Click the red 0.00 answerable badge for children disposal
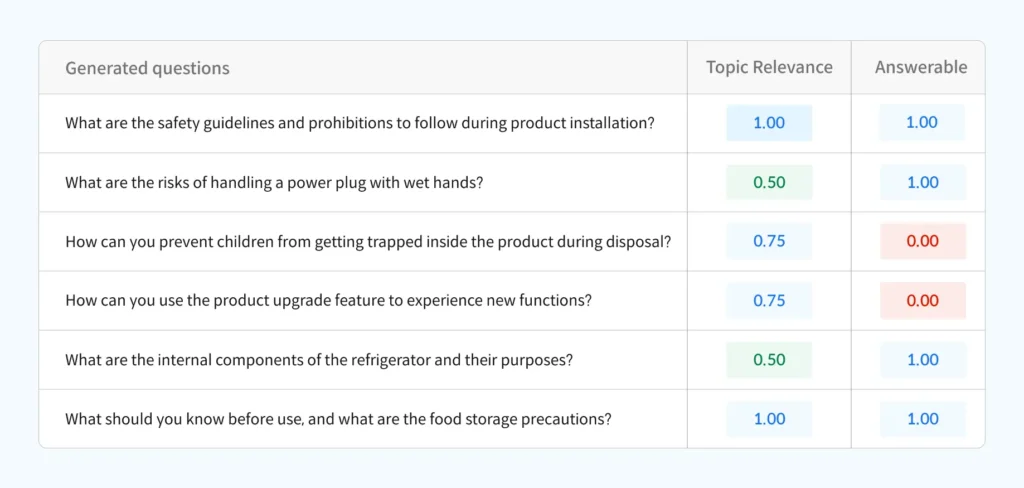 (923, 242)
